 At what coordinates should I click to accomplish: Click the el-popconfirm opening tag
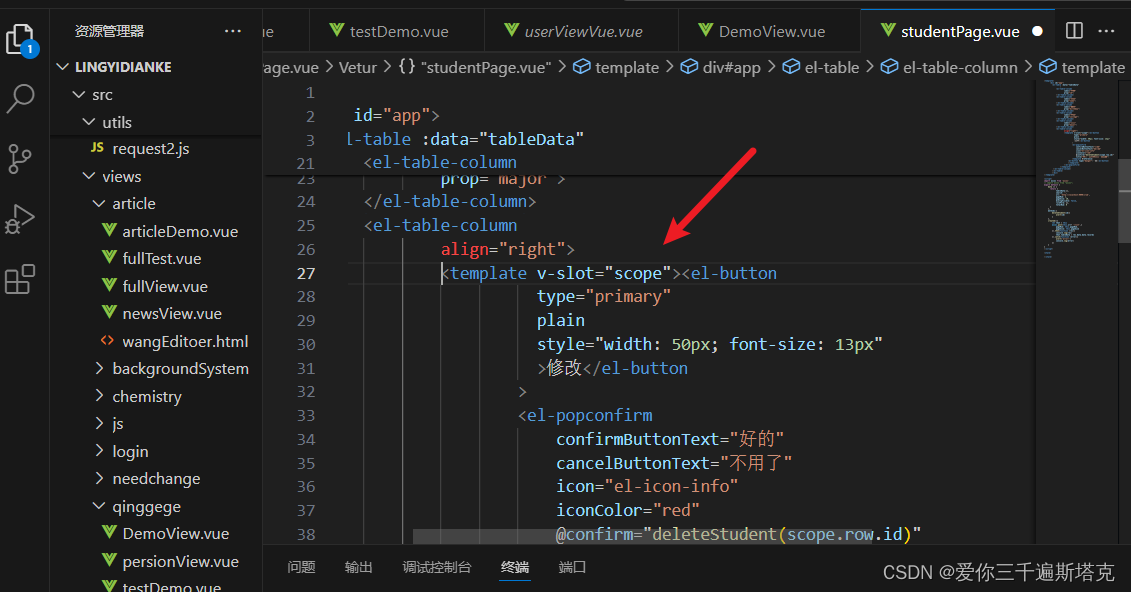[585, 415]
